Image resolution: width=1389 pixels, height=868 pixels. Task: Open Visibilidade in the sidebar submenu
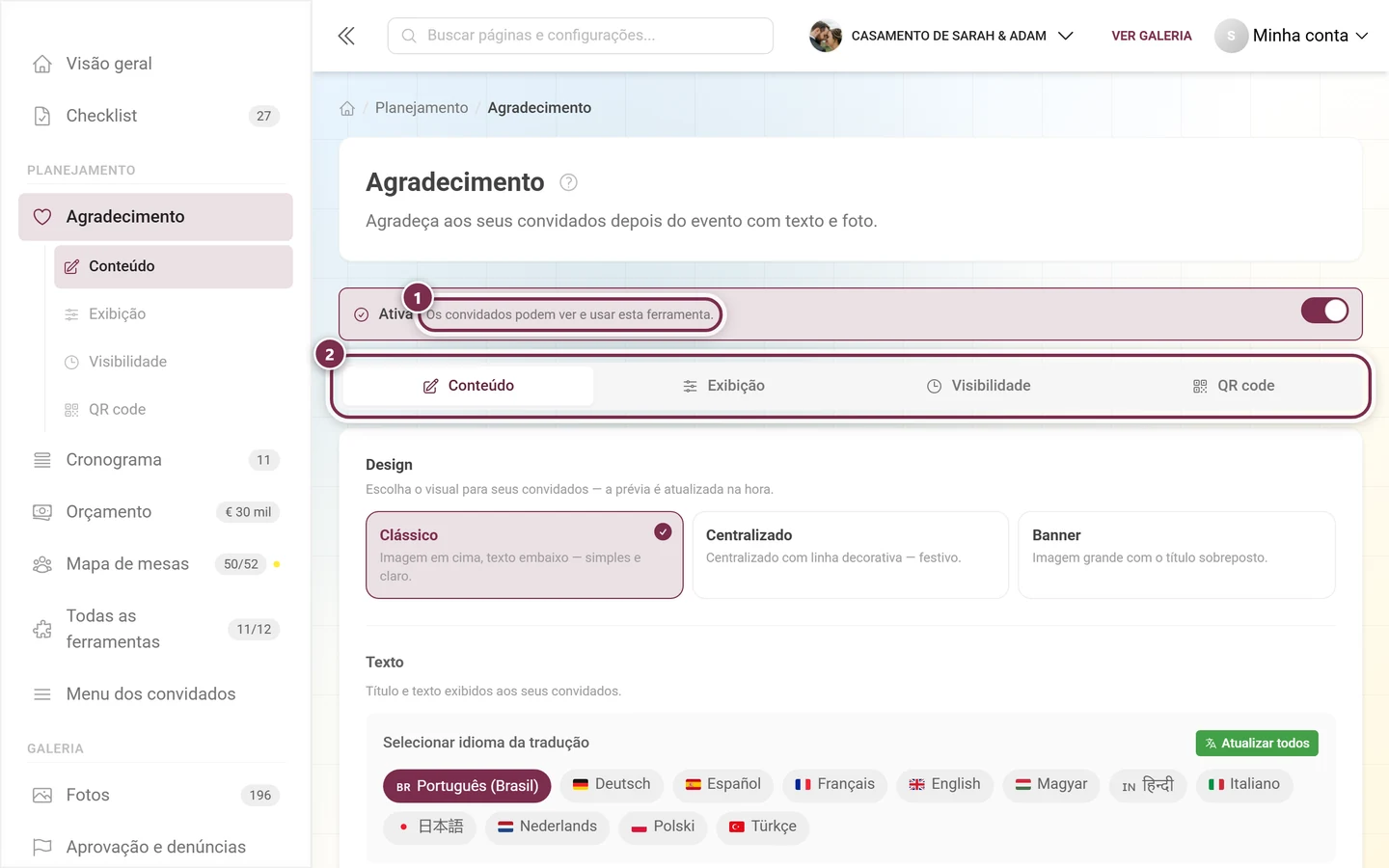point(174,362)
